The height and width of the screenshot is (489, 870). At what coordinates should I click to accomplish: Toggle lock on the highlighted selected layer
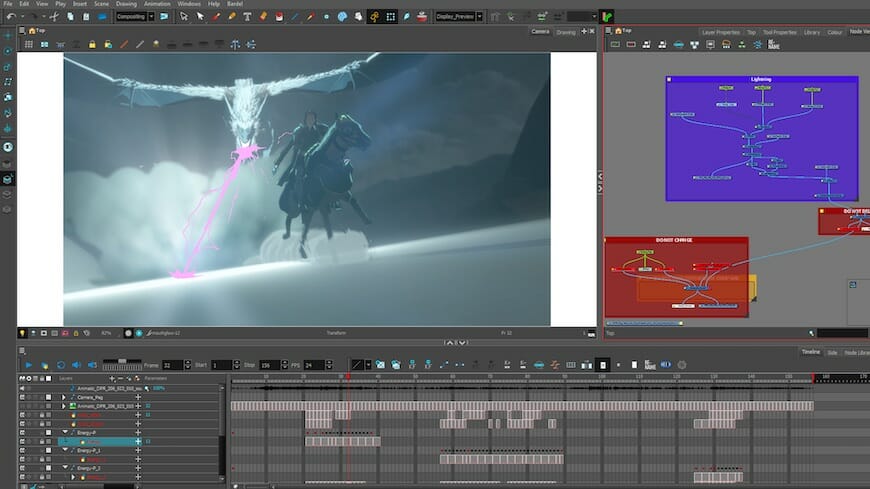[x=42, y=442]
